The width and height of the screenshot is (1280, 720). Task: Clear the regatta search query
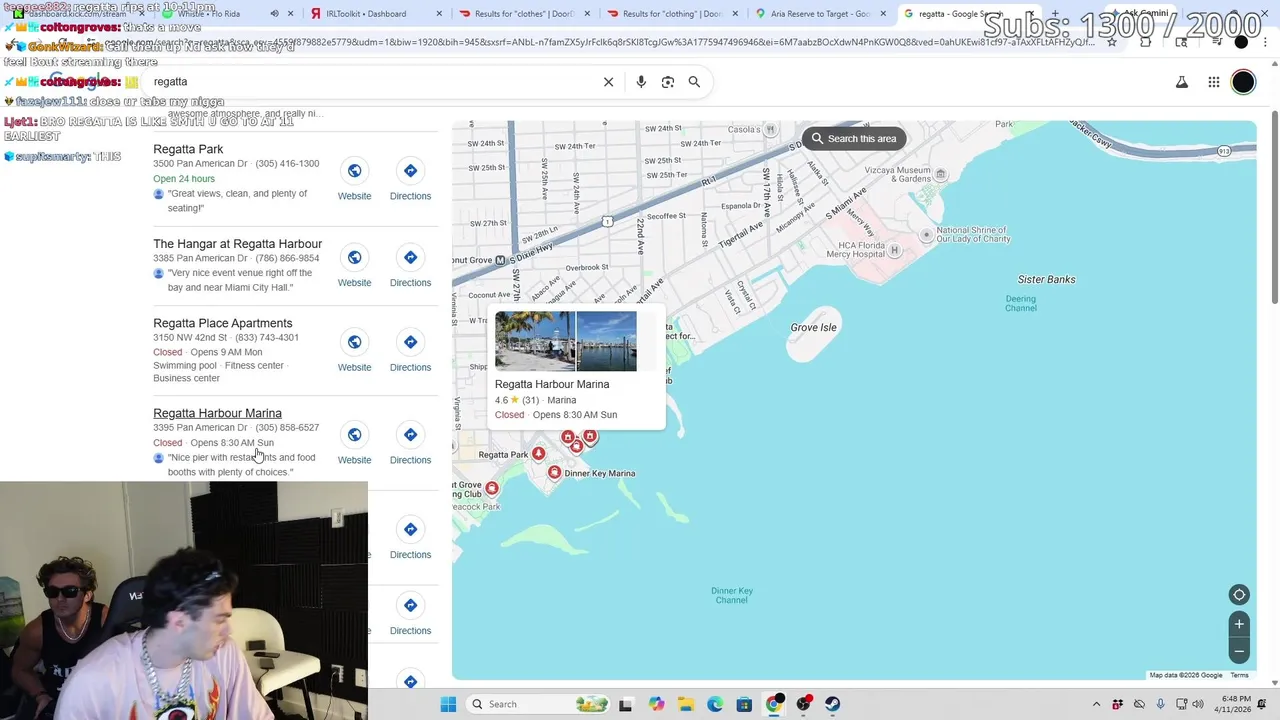608,82
